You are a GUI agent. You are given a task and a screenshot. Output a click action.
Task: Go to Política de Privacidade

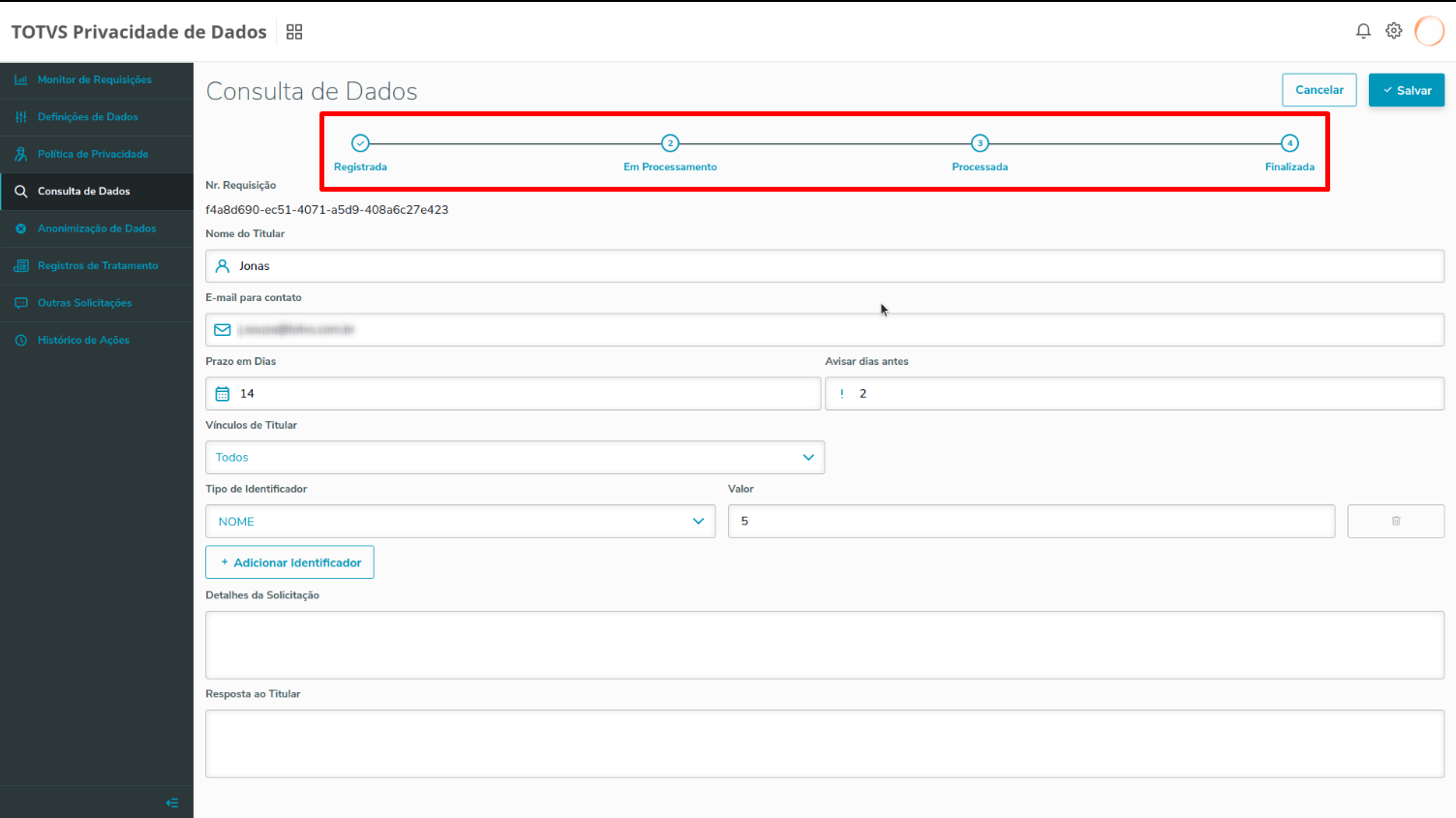point(97,154)
